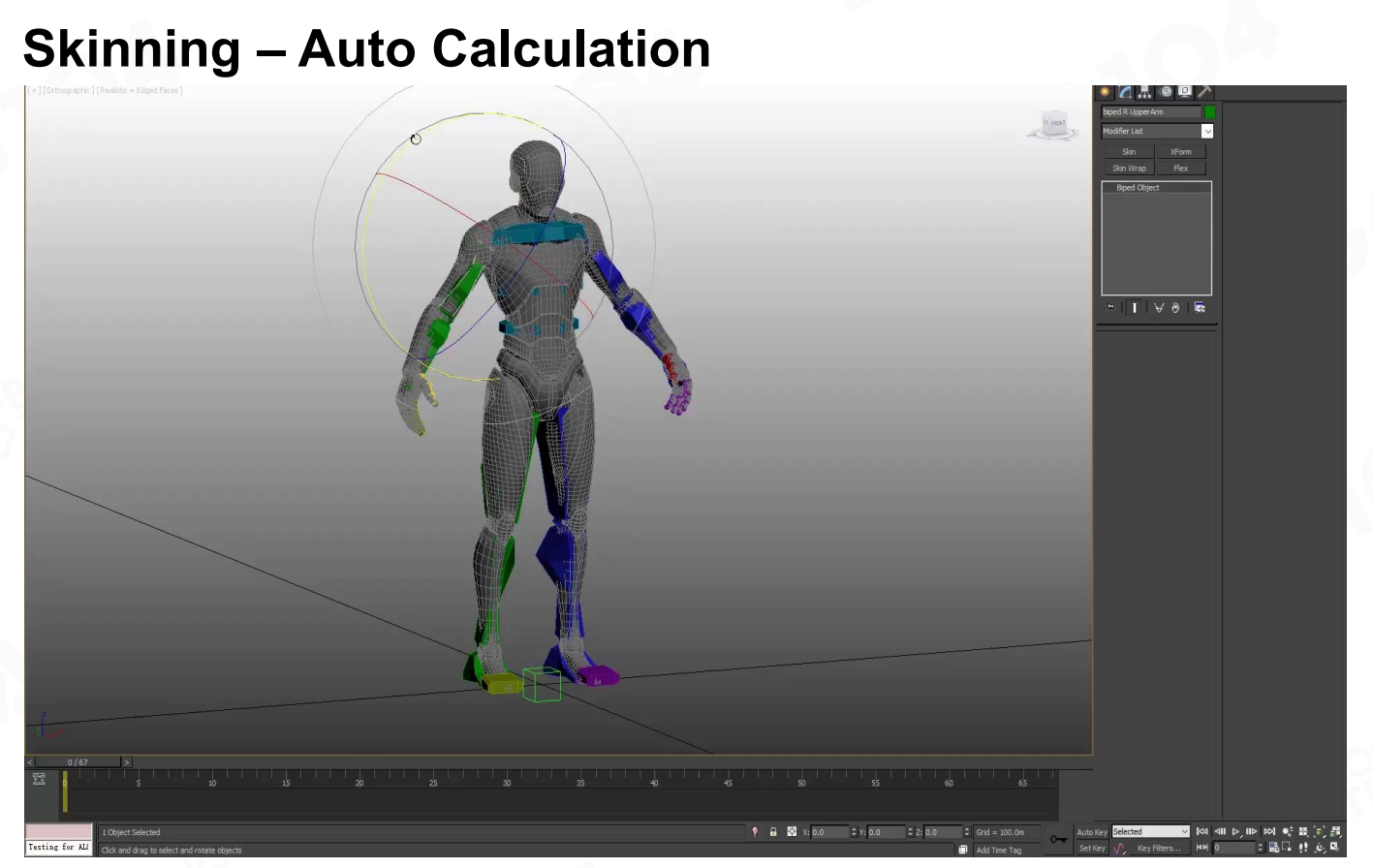Image resolution: width=1373 pixels, height=868 pixels.
Task: Click the Play Animation button
Action: click(x=1235, y=831)
